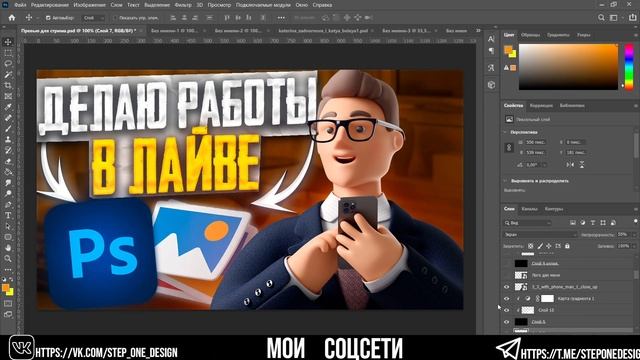Image resolution: width=640 pixels, height=360 pixels.
Task: Select the Healing Brush tool
Action: click(8, 118)
